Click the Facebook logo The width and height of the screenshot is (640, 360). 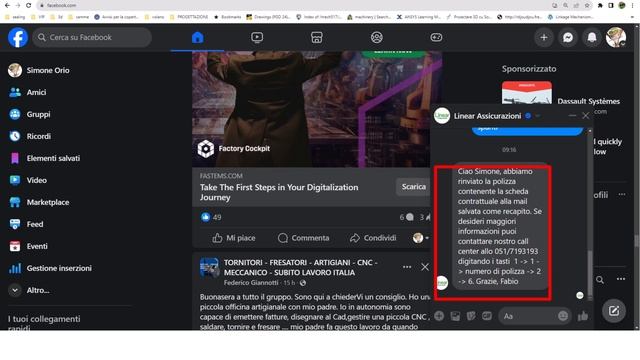(x=18, y=37)
